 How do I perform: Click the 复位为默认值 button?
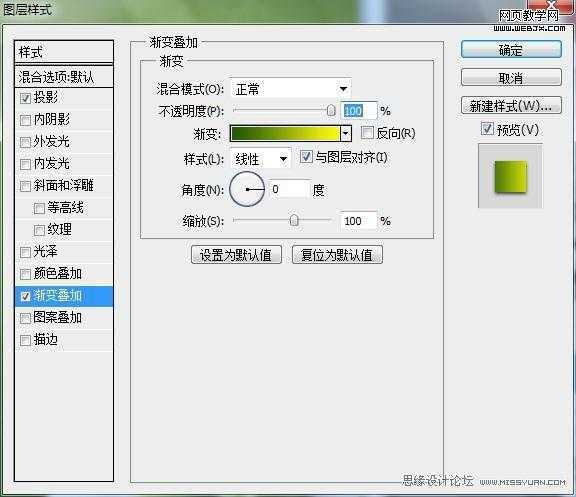pyautogui.click(x=337, y=255)
